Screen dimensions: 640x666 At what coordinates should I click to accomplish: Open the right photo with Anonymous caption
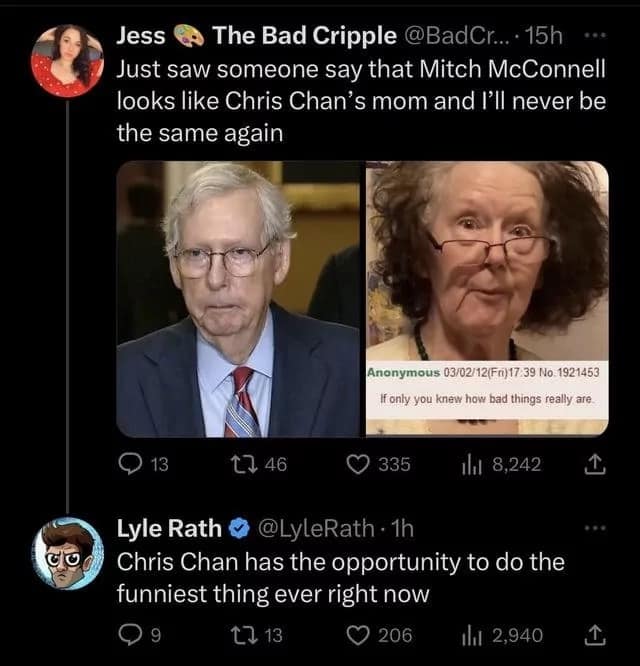[x=487, y=299]
